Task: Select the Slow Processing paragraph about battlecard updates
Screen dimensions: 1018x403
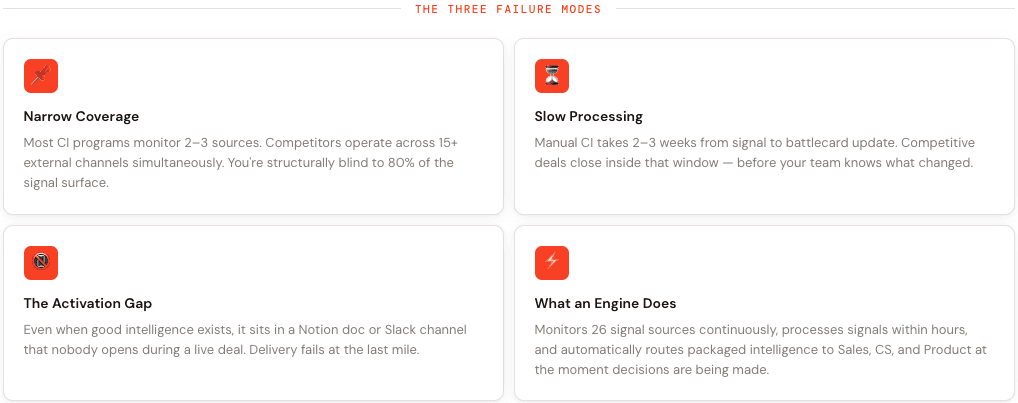Action: coord(755,153)
